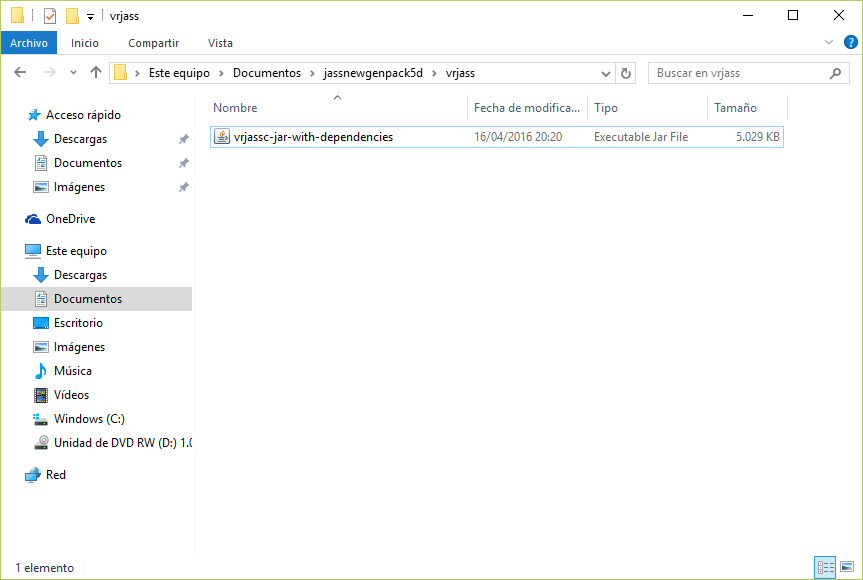Click the address bar folder icon
The width and height of the screenshot is (863, 580).
click(121, 73)
